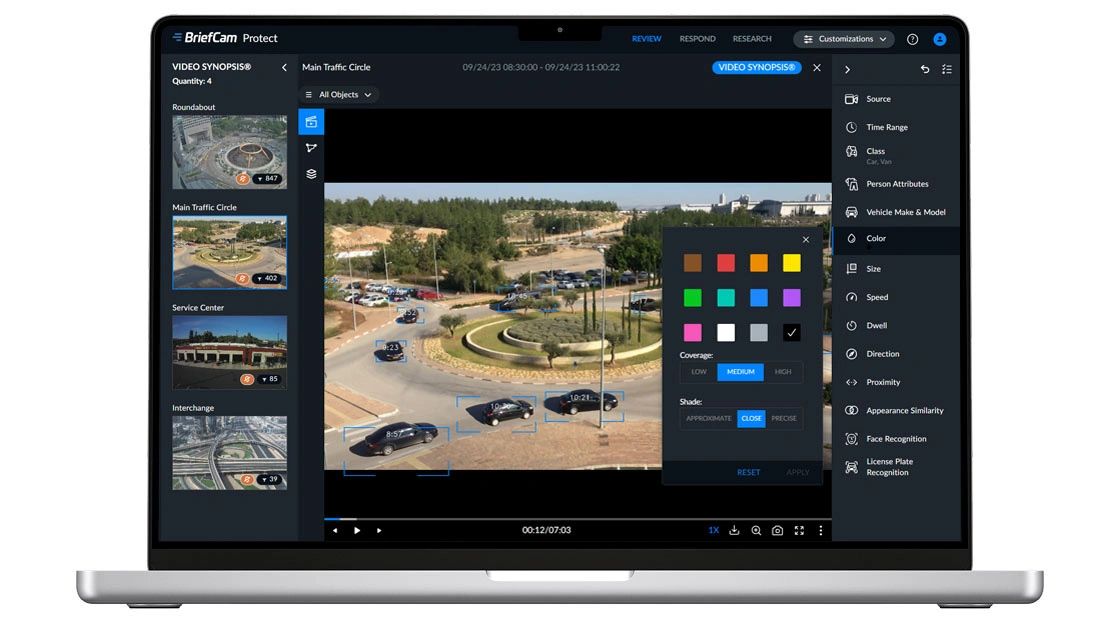Open the License Plate Recognition filter
This screenshot has height=630, width=1120.
tap(889, 467)
